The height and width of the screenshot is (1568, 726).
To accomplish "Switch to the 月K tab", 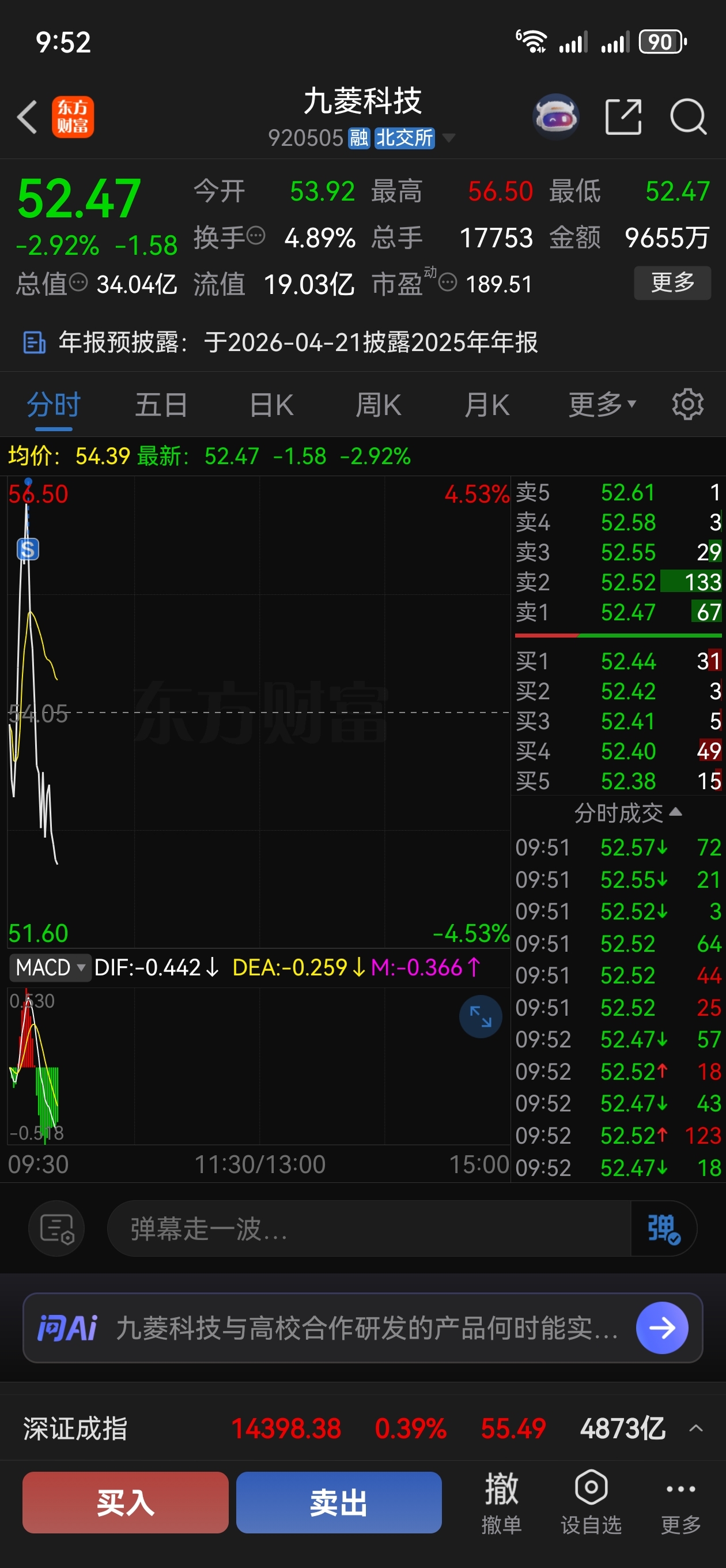I will [486, 404].
